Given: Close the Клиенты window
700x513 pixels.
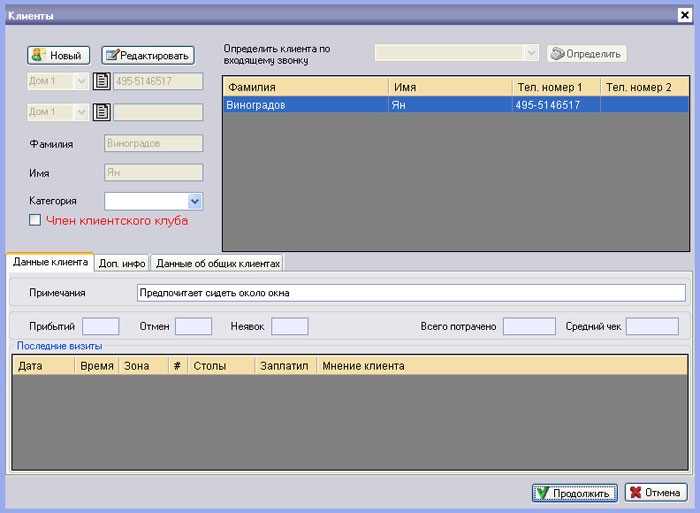Looking at the screenshot, I should [x=684, y=15].
